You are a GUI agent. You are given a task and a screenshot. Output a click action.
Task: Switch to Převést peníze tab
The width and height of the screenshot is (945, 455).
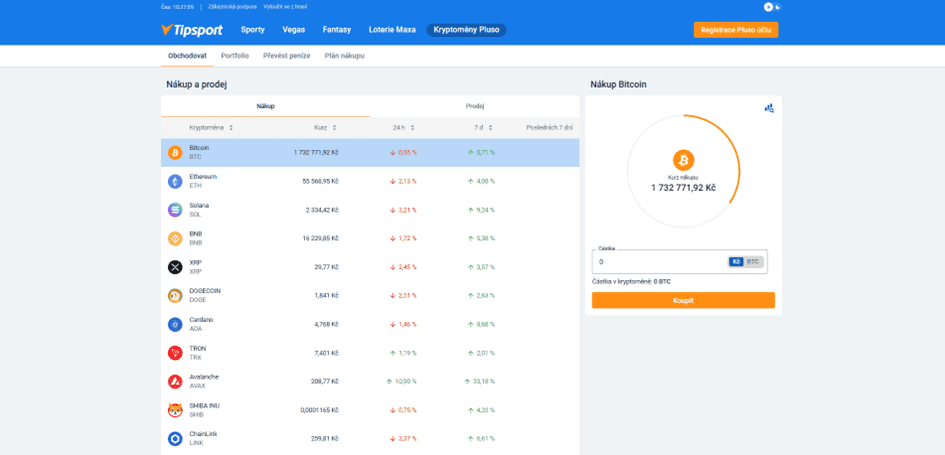pyautogui.click(x=287, y=55)
